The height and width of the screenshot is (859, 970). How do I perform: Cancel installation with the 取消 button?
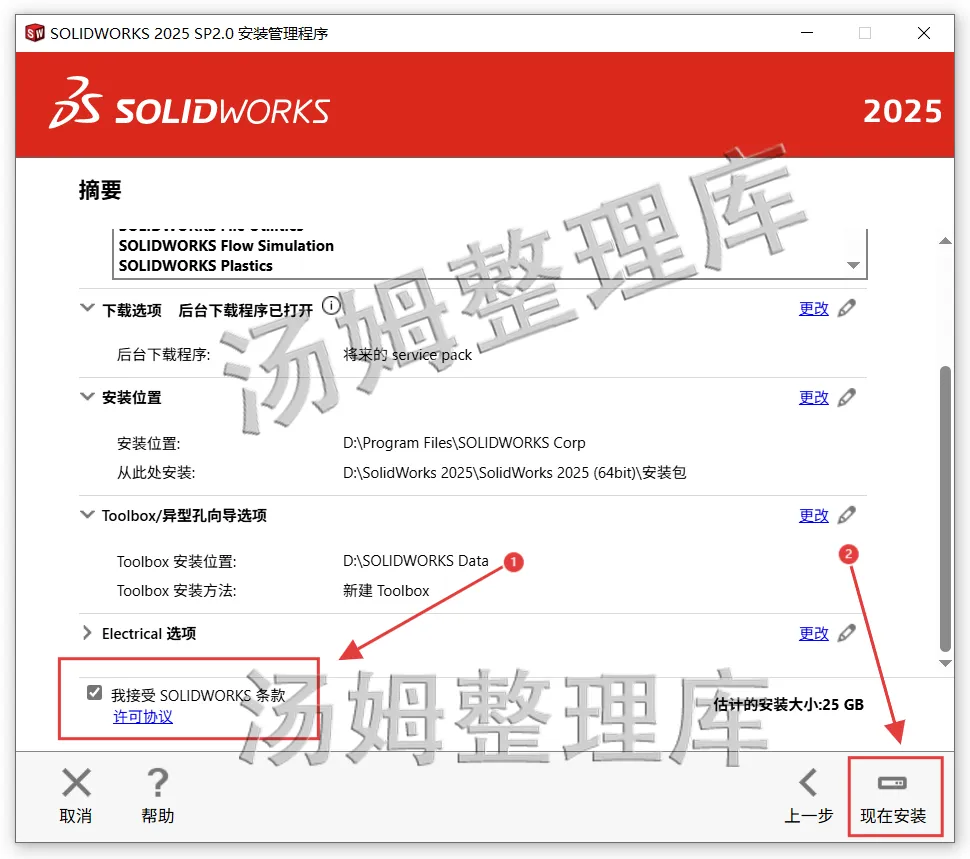point(76,798)
